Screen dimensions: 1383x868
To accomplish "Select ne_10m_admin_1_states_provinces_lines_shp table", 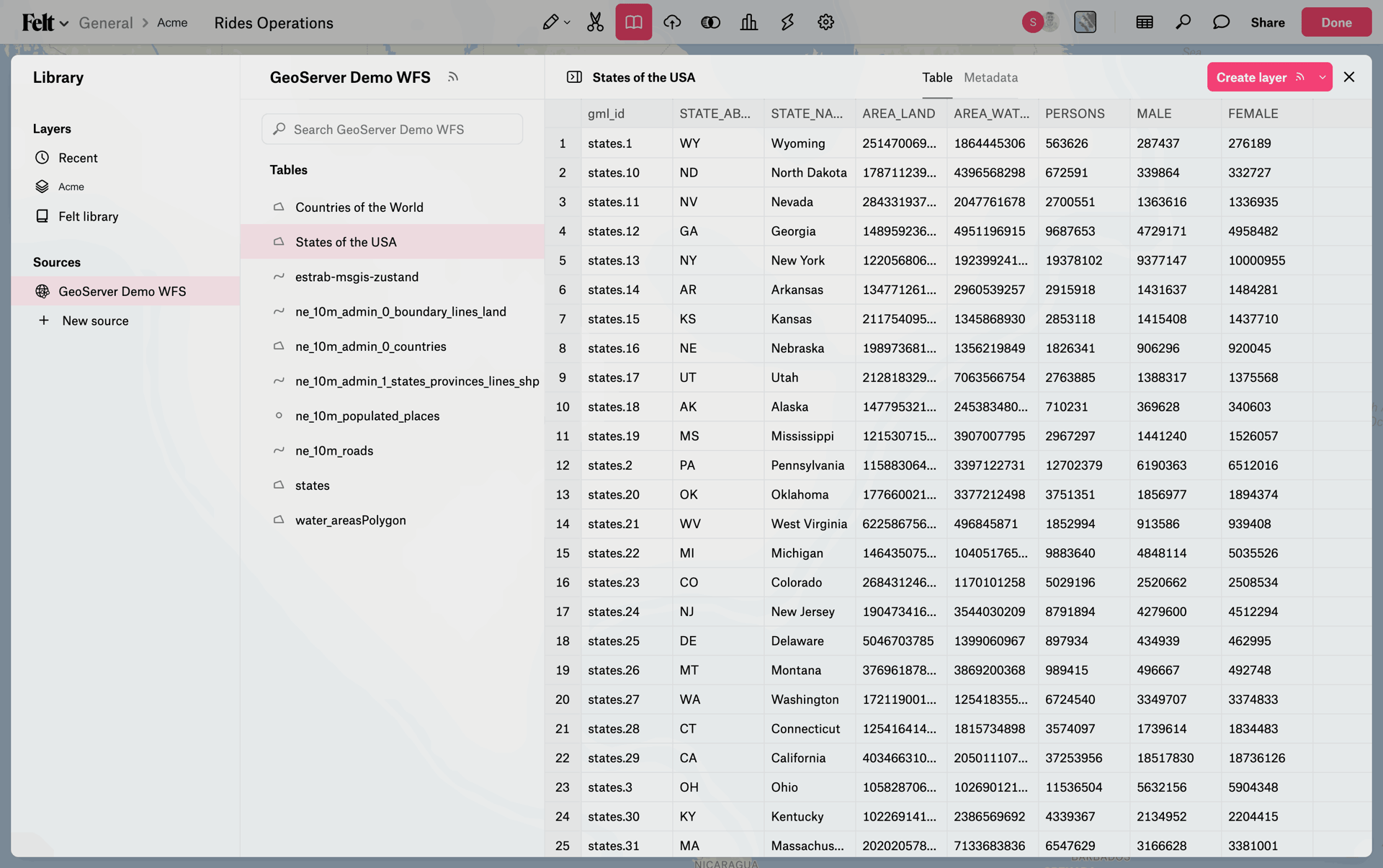I will (393, 381).
